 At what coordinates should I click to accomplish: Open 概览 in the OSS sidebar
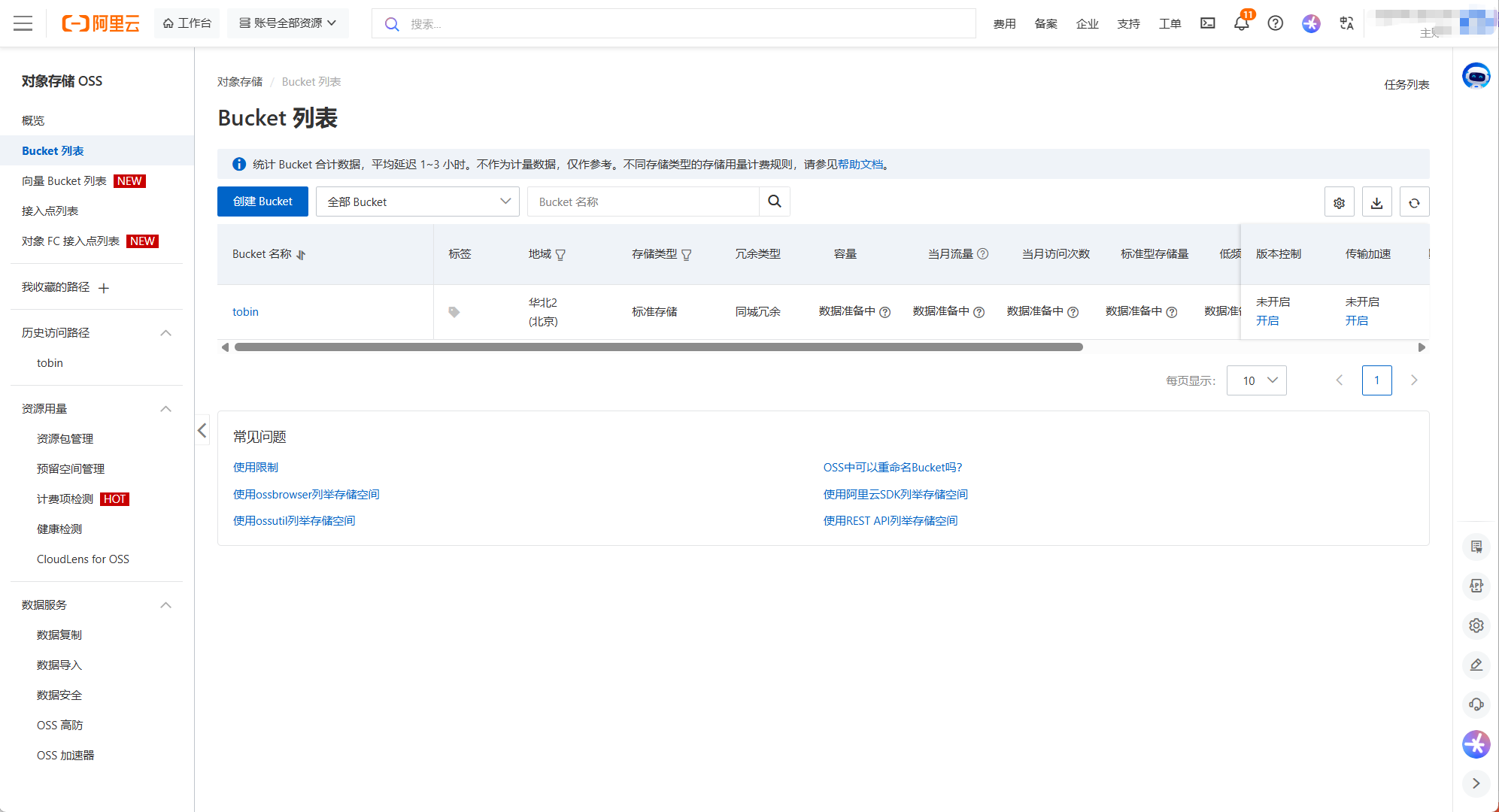click(x=33, y=120)
